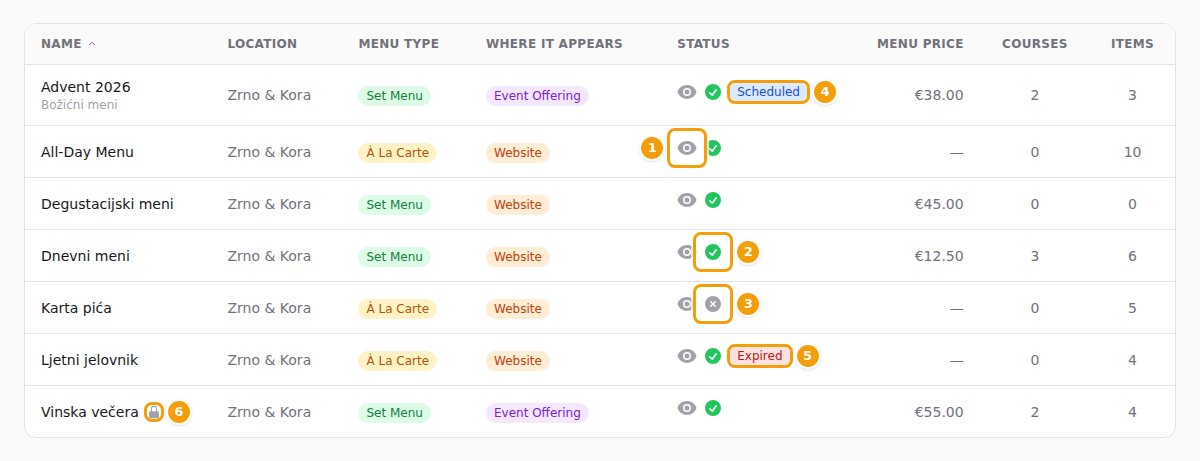
Task: Click the Website badge for Karta pića
Action: click(518, 309)
